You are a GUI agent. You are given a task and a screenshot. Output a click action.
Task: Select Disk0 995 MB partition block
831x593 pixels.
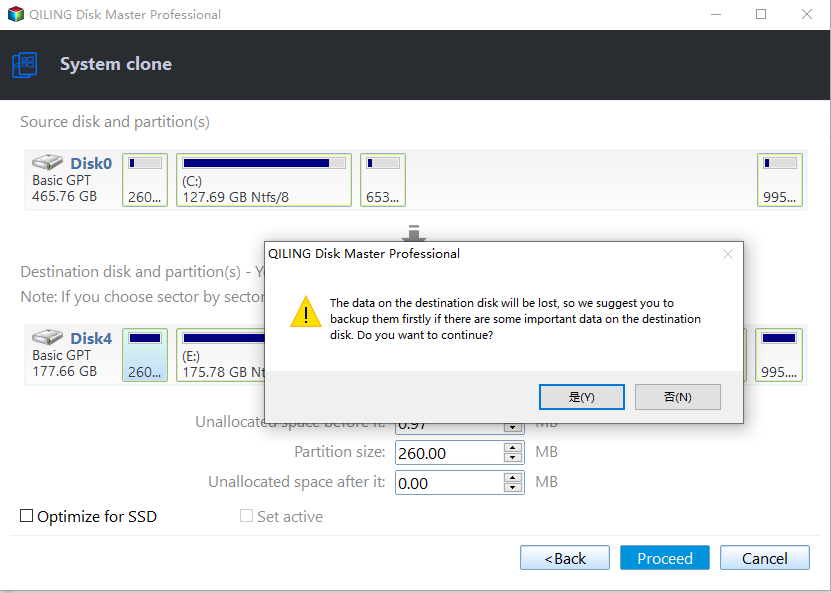pyautogui.click(x=780, y=180)
